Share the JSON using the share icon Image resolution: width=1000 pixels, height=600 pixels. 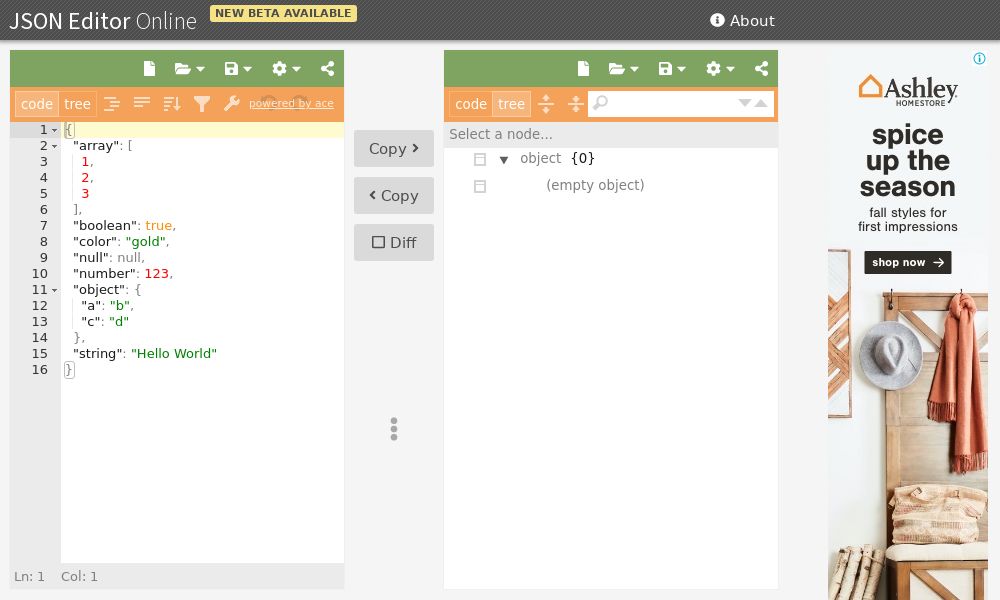tap(327, 68)
